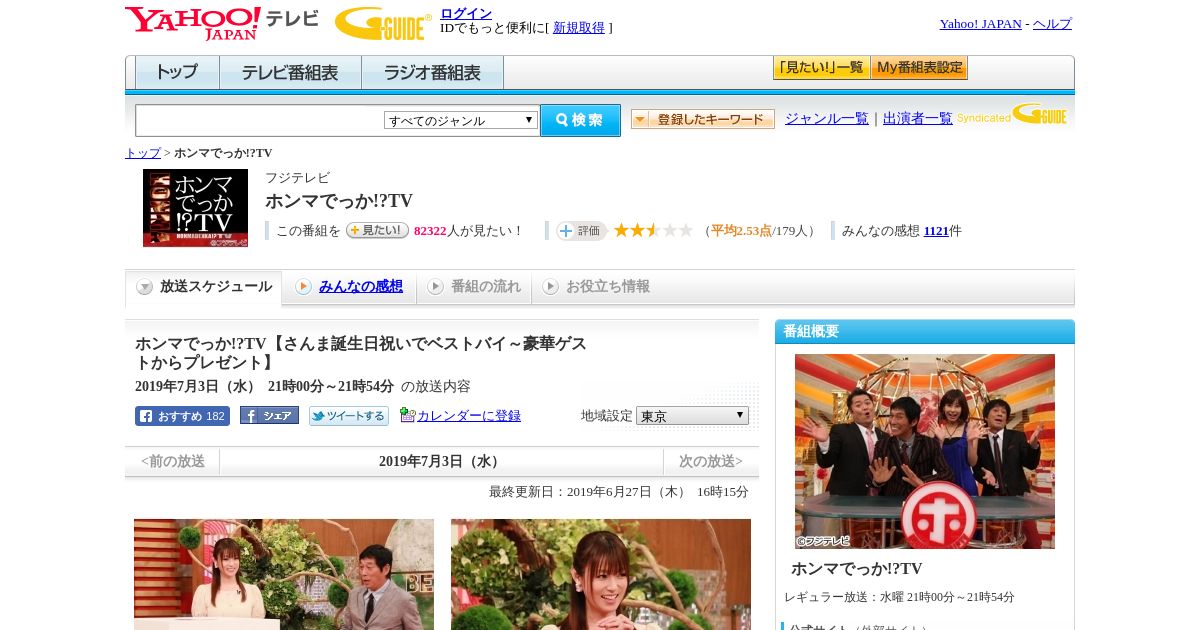This screenshot has width=1200, height=630.
Task: Click the フジテレビ channel name text
Action: pos(297,178)
